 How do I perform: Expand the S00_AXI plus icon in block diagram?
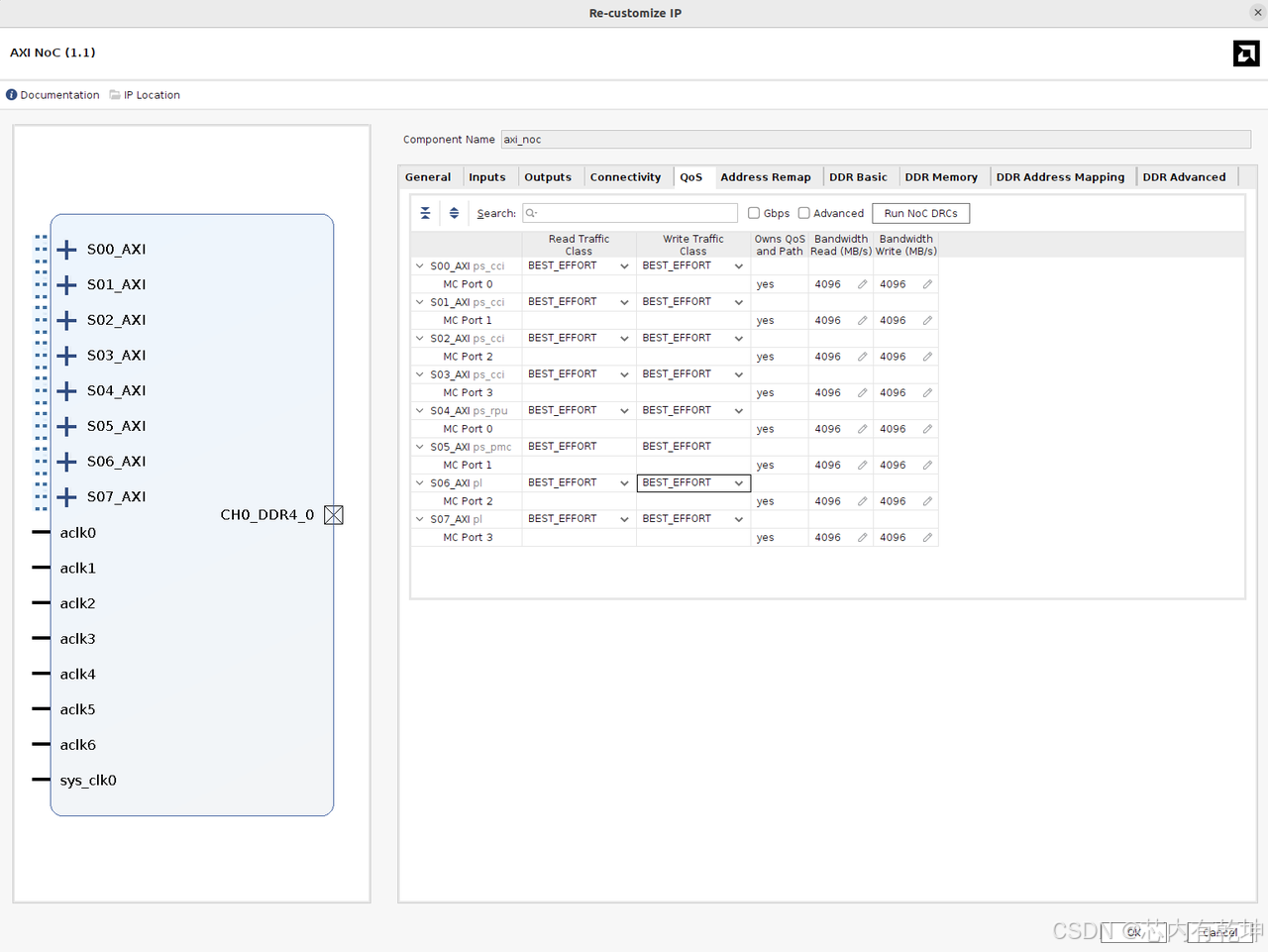66,250
